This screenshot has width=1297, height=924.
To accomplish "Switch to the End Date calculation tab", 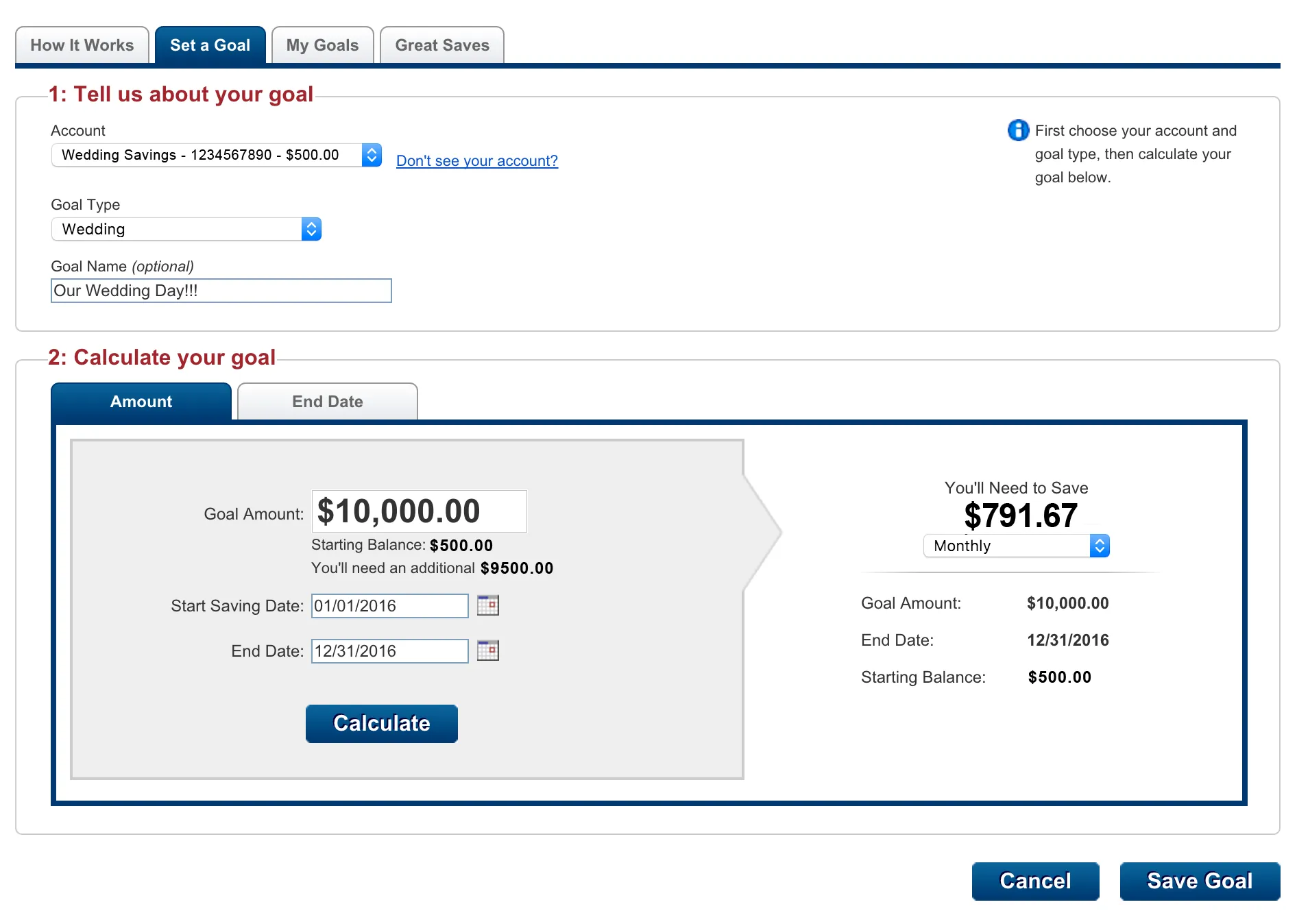I will click(327, 402).
